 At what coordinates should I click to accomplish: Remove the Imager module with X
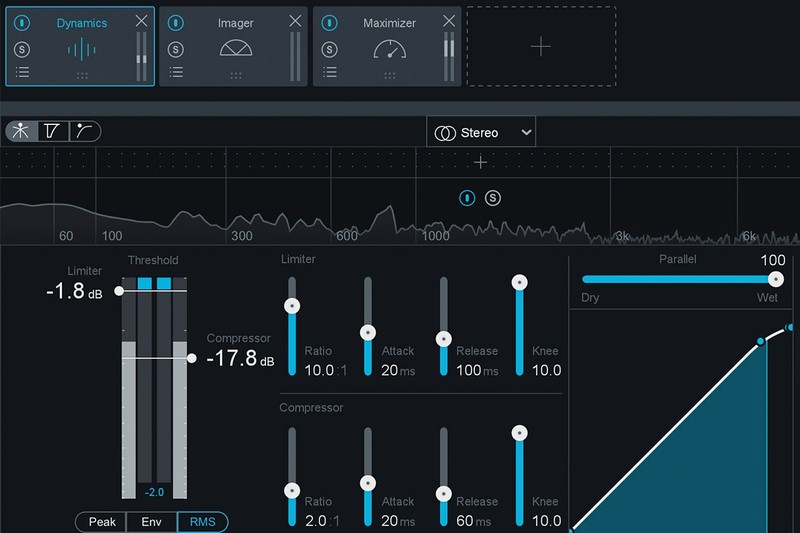295,21
